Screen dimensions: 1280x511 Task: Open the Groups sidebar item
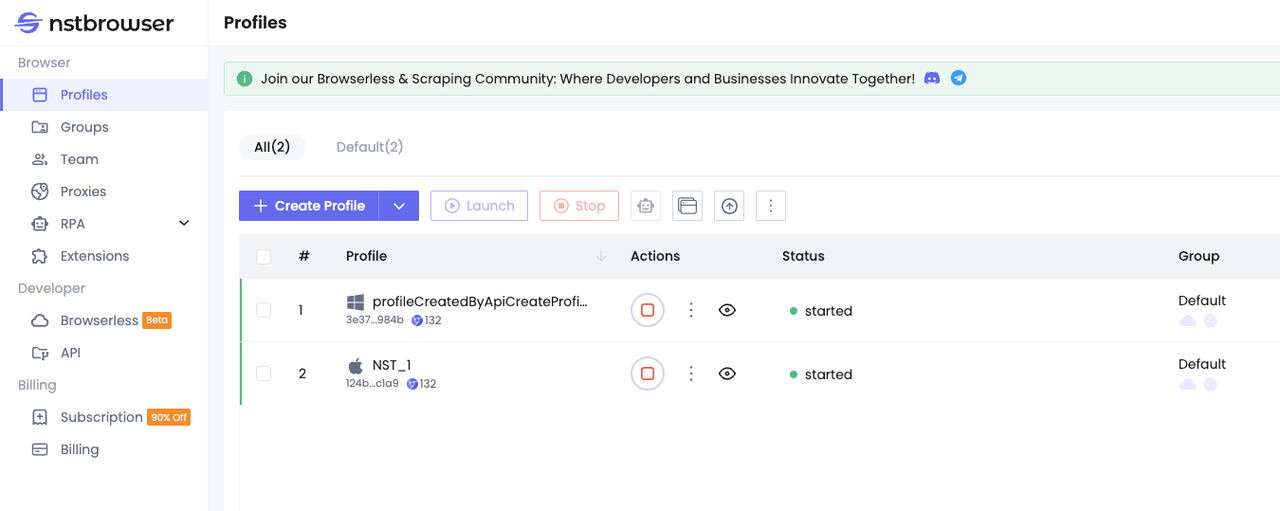pyautogui.click(x=104, y=127)
